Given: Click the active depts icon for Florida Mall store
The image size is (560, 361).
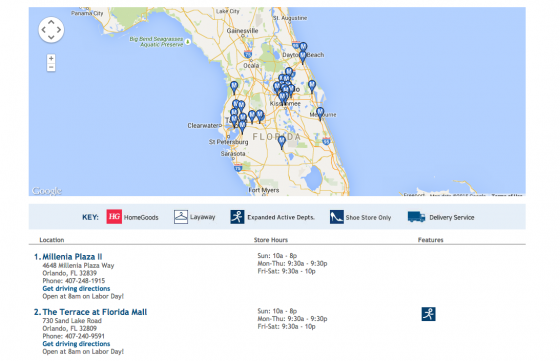Looking at the screenshot, I should (x=428, y=314).
